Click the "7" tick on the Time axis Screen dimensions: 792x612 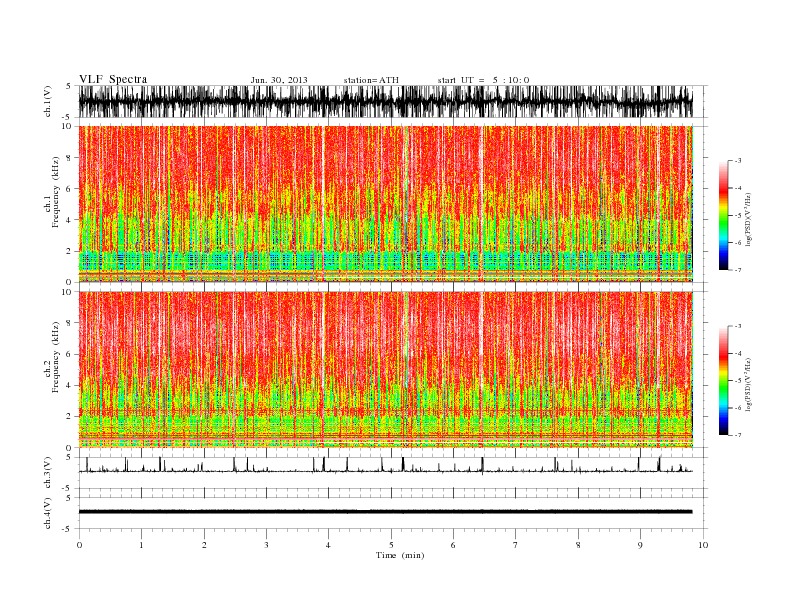pos(516,545)
